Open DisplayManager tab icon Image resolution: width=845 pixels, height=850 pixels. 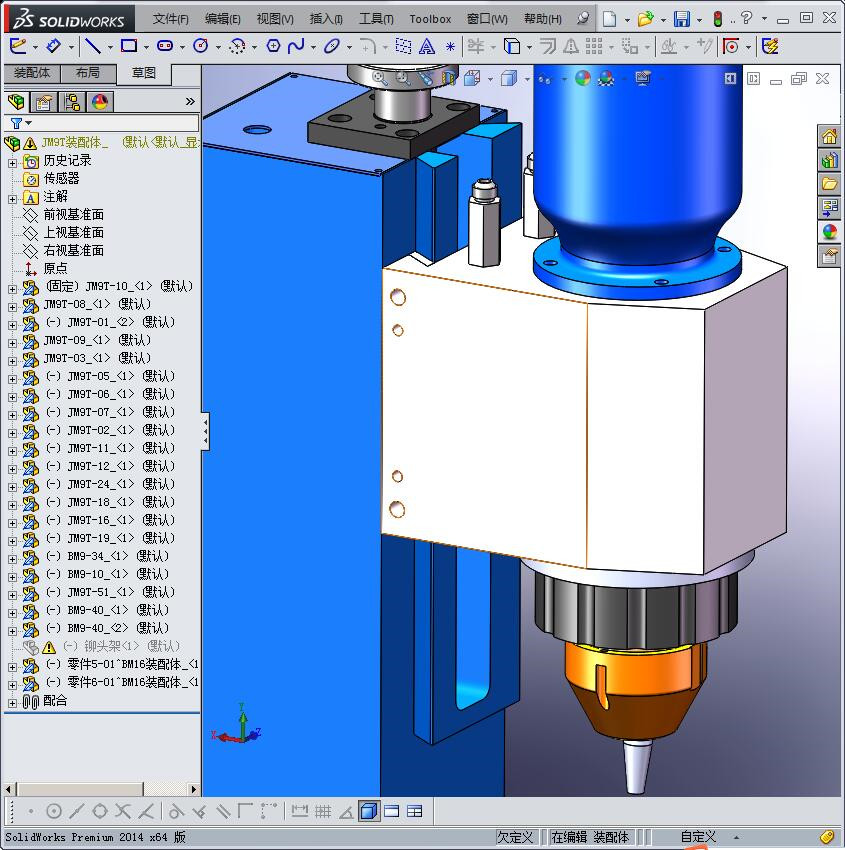[100, 101]
